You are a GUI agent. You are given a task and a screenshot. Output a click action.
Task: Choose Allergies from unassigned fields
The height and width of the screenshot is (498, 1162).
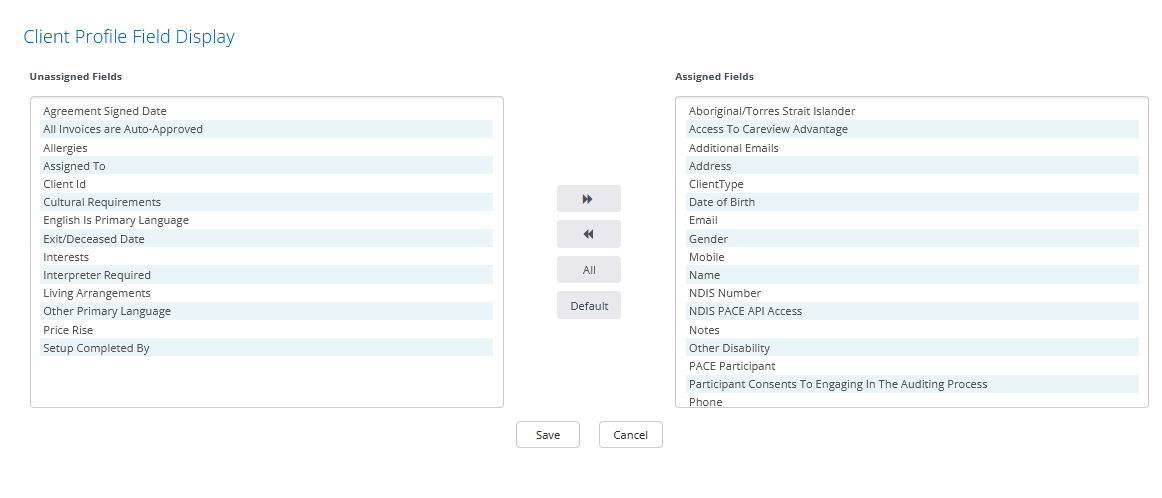tap(267, 147)
